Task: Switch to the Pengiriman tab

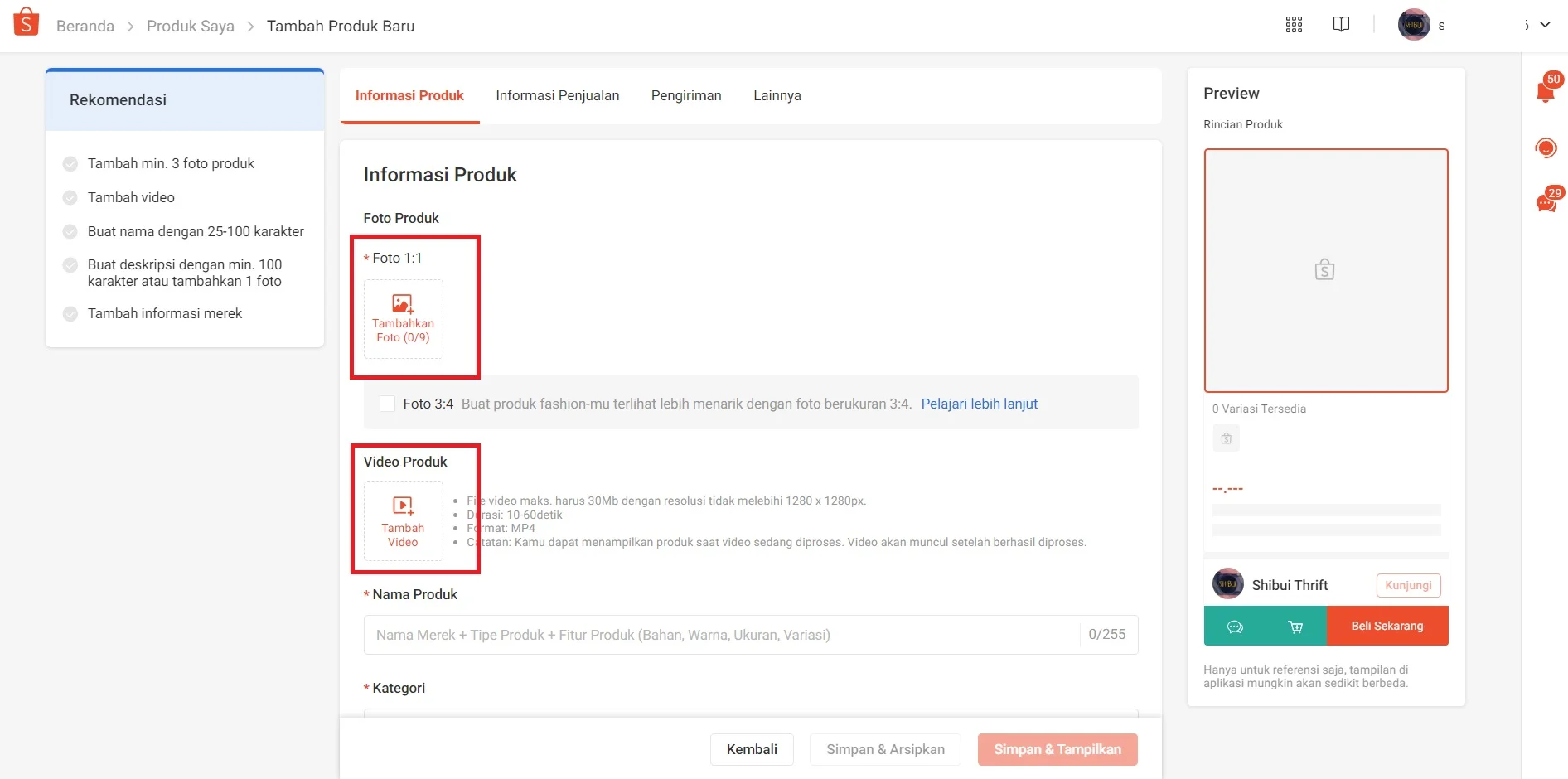Action: pyautogui.click(x=686, y=95)
